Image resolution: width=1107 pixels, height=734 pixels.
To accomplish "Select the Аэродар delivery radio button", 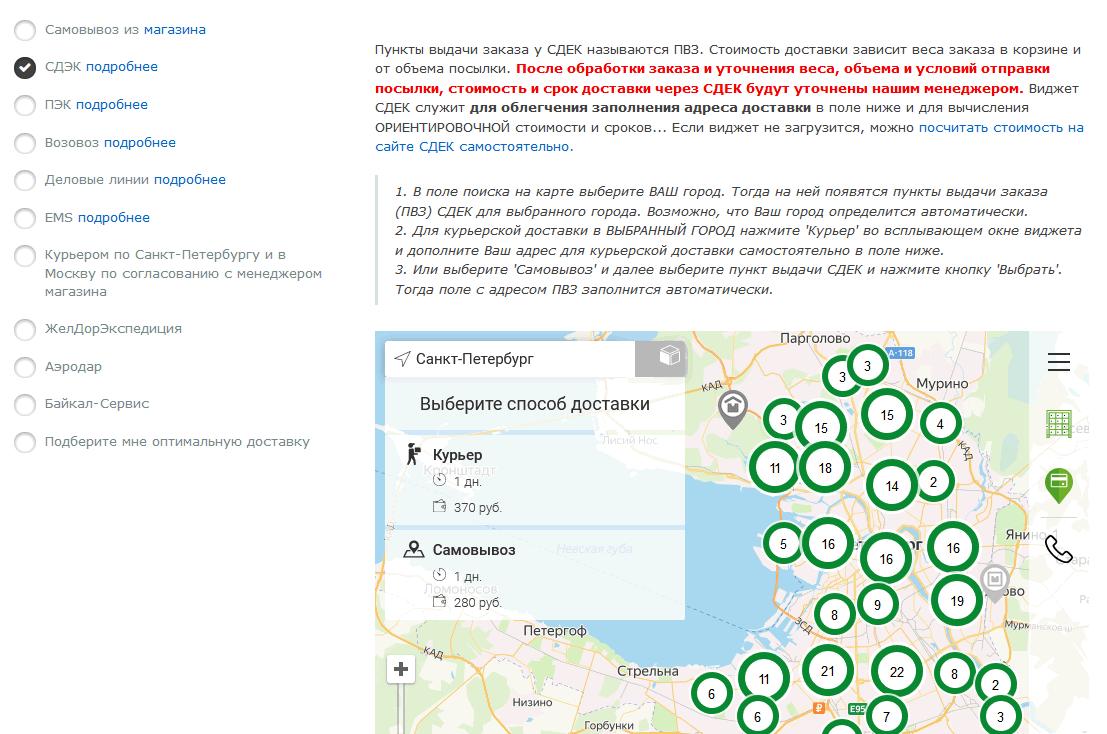I will 25,367.
